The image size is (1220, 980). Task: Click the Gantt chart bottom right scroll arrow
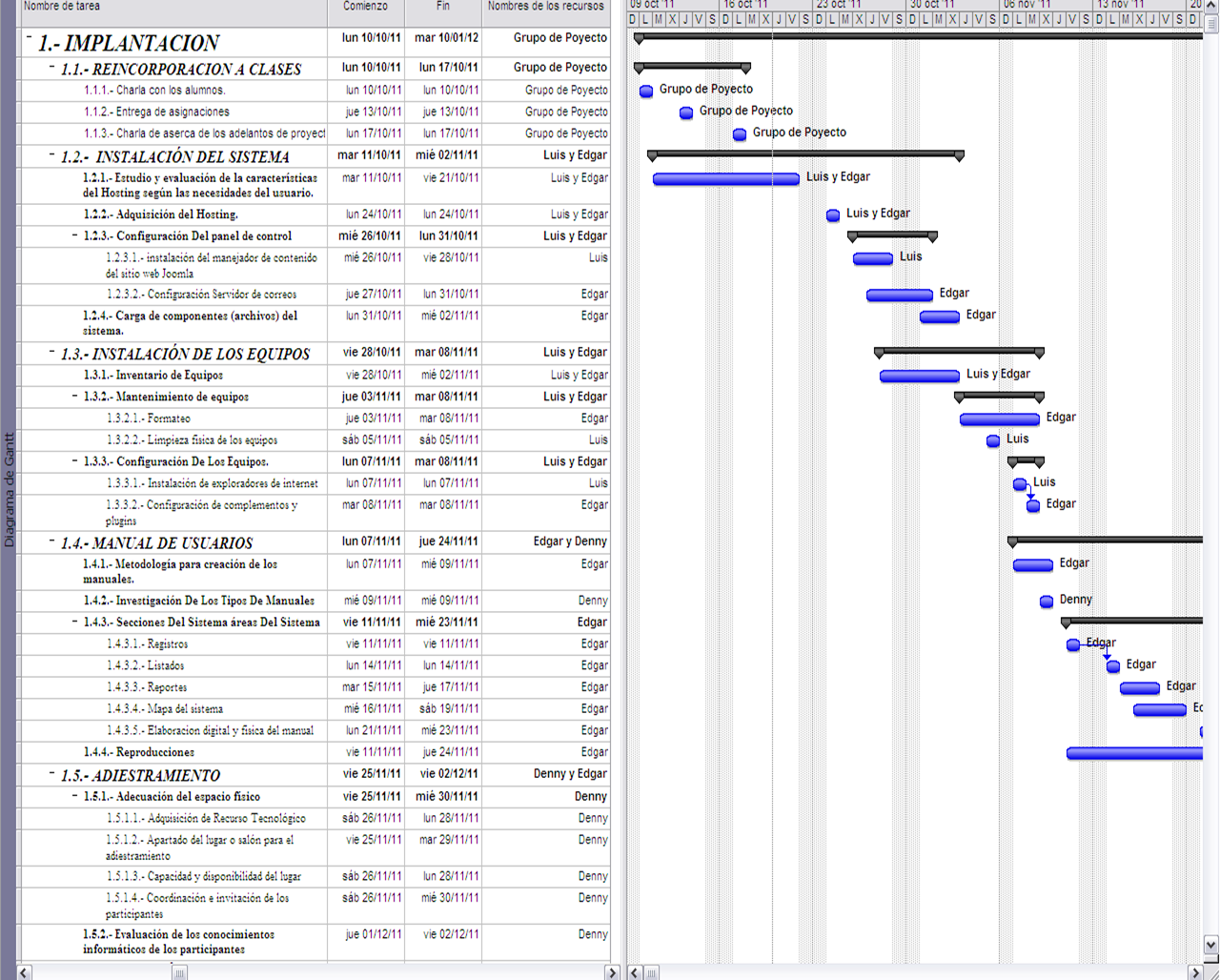click(1195, 972)
